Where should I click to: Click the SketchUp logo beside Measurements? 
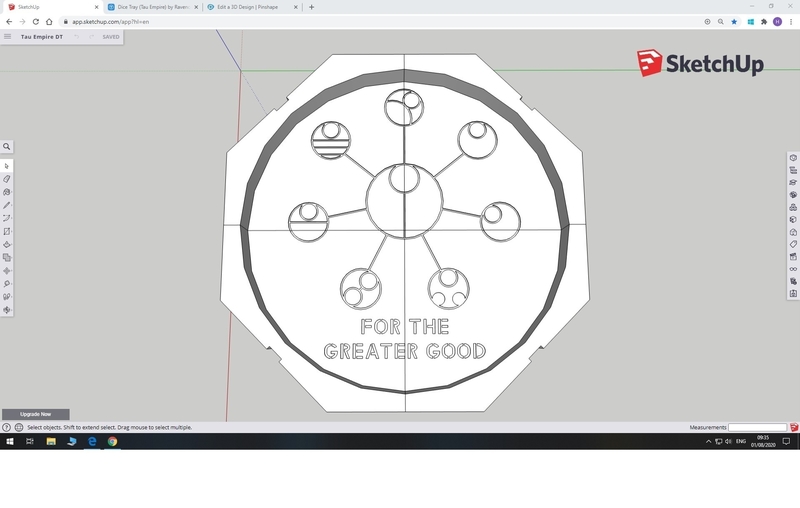tap(794, 427)
